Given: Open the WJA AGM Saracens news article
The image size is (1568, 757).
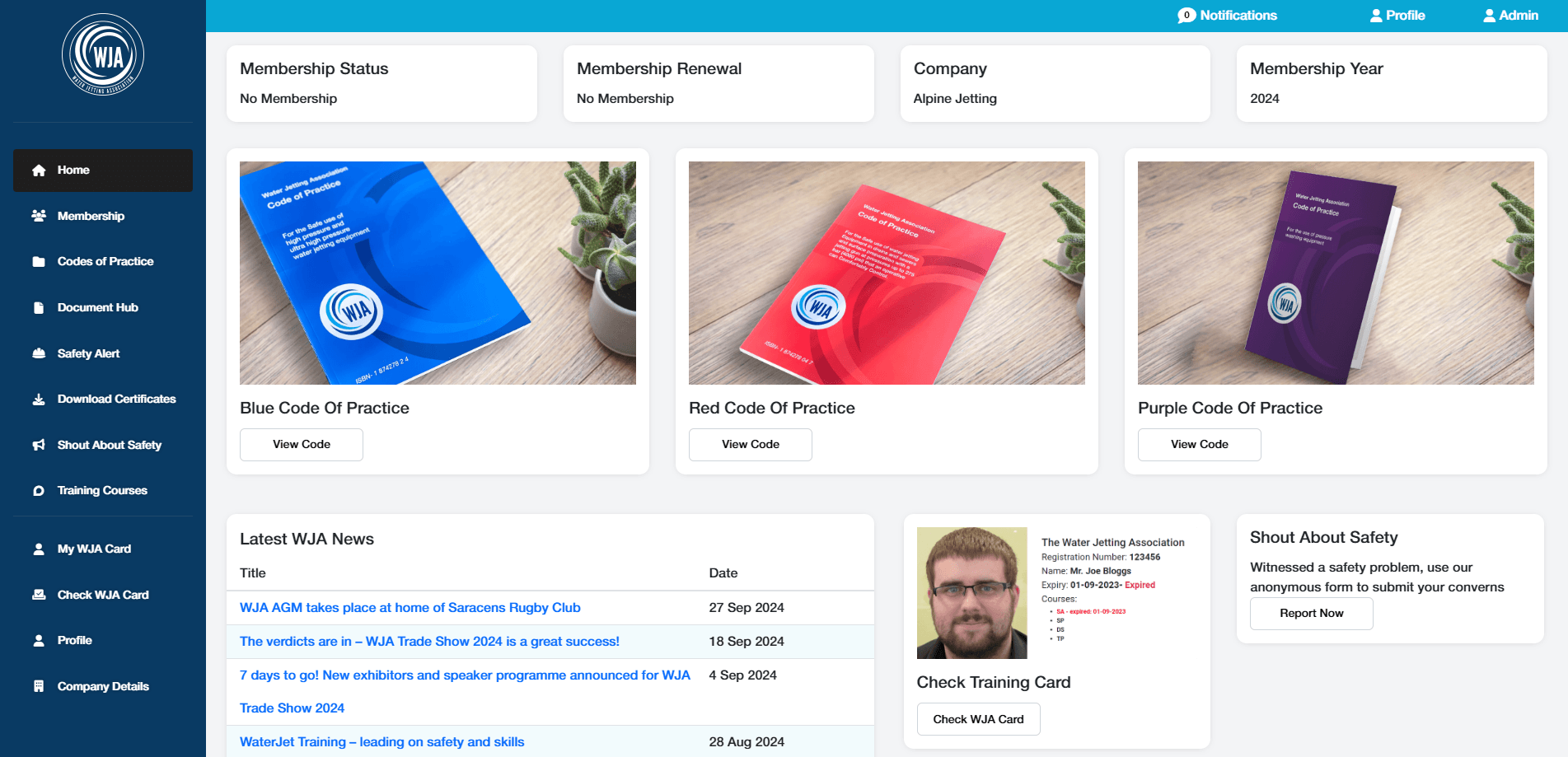Looking at the screenshot, I should point(410,608).
